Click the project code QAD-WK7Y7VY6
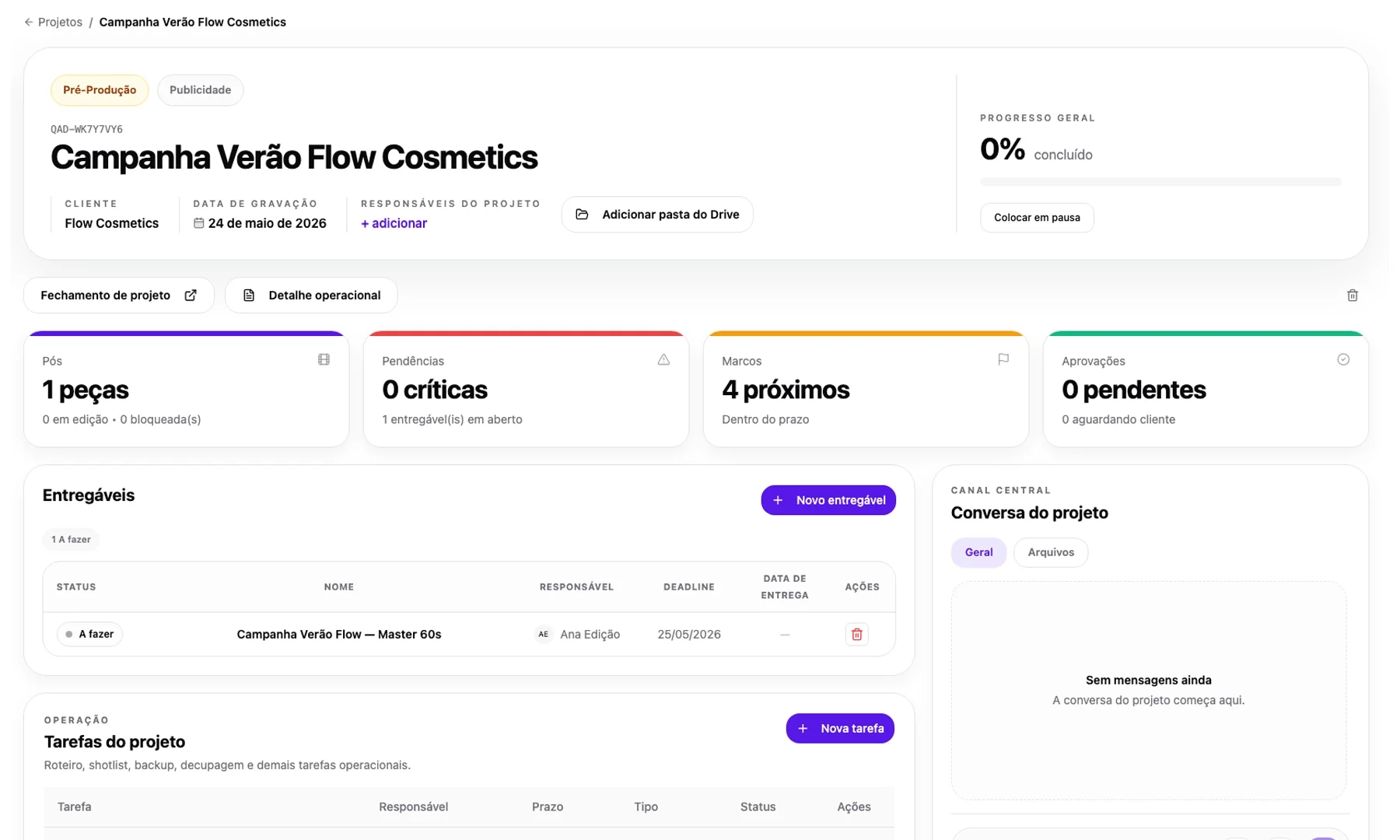This screenshot has height=840, width=1400. [86, 129]
